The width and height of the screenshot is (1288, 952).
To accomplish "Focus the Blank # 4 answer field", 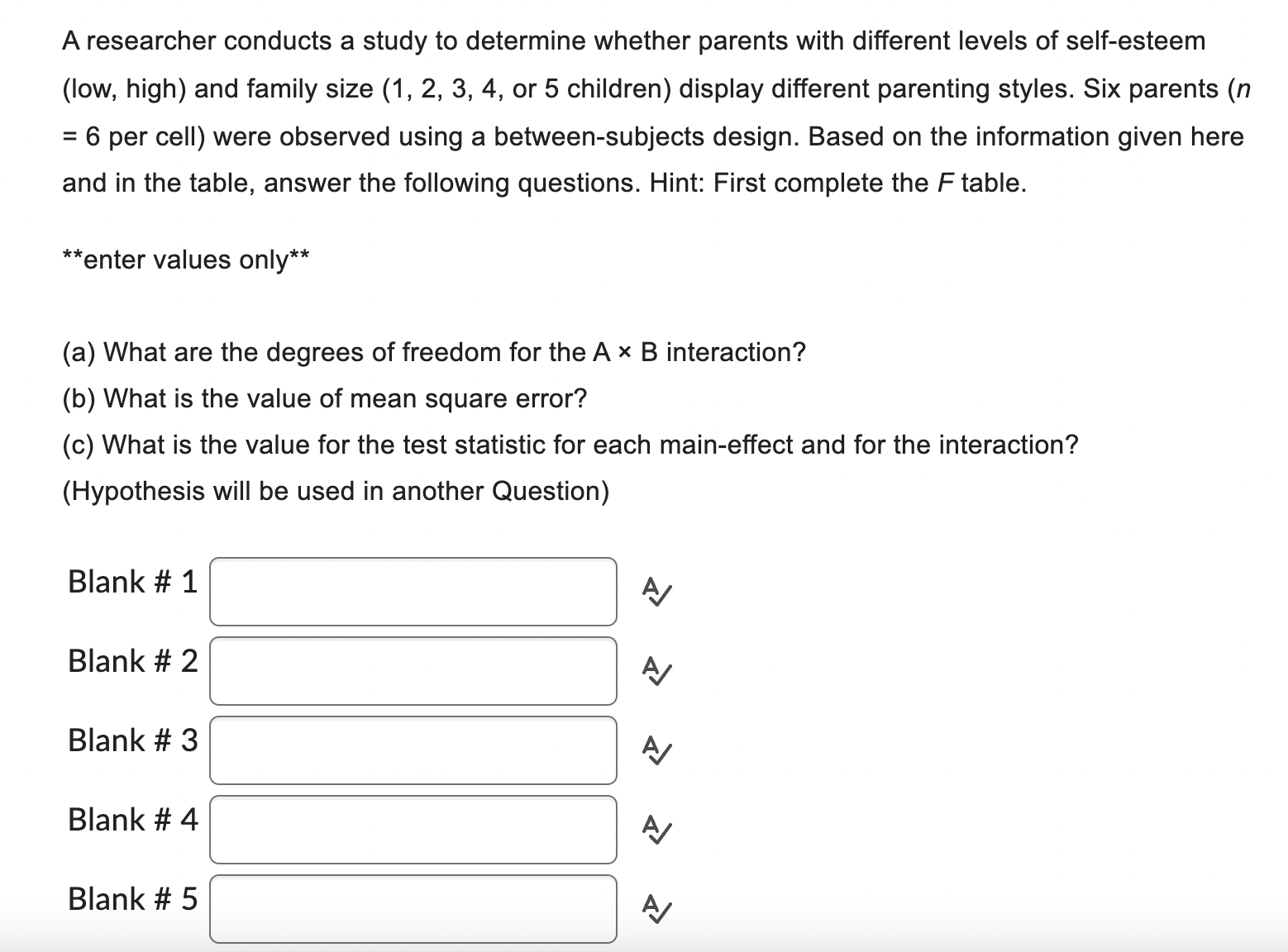I will pos(413,831).
